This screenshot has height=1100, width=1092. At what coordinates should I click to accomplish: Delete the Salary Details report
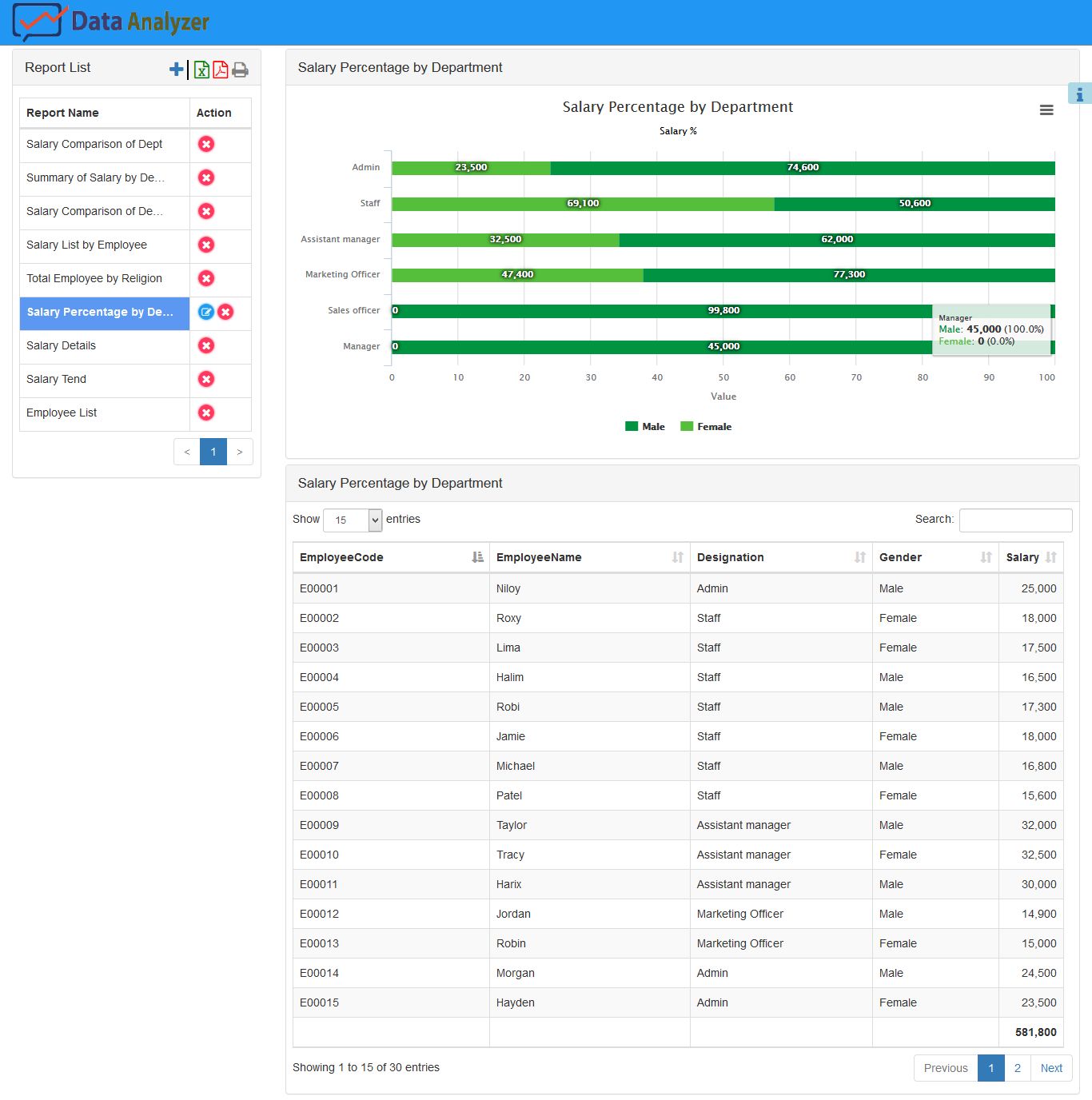[x=206, y=345]
